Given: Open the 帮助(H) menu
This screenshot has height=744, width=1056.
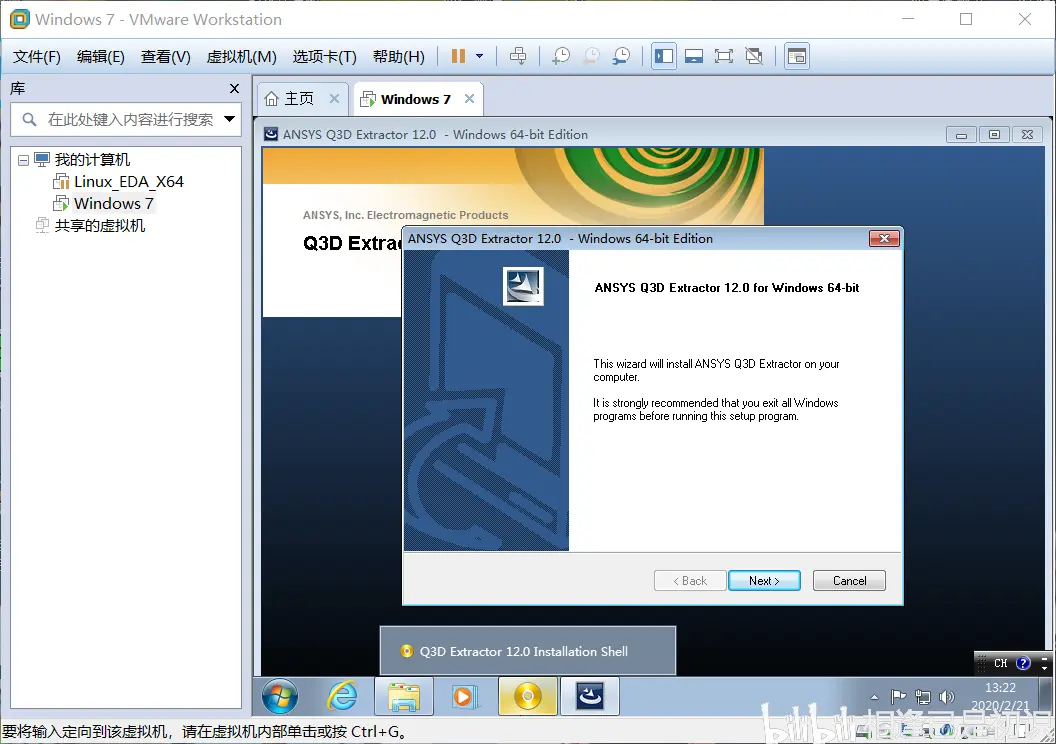Looking at the screenshot, I should [398, 57].
